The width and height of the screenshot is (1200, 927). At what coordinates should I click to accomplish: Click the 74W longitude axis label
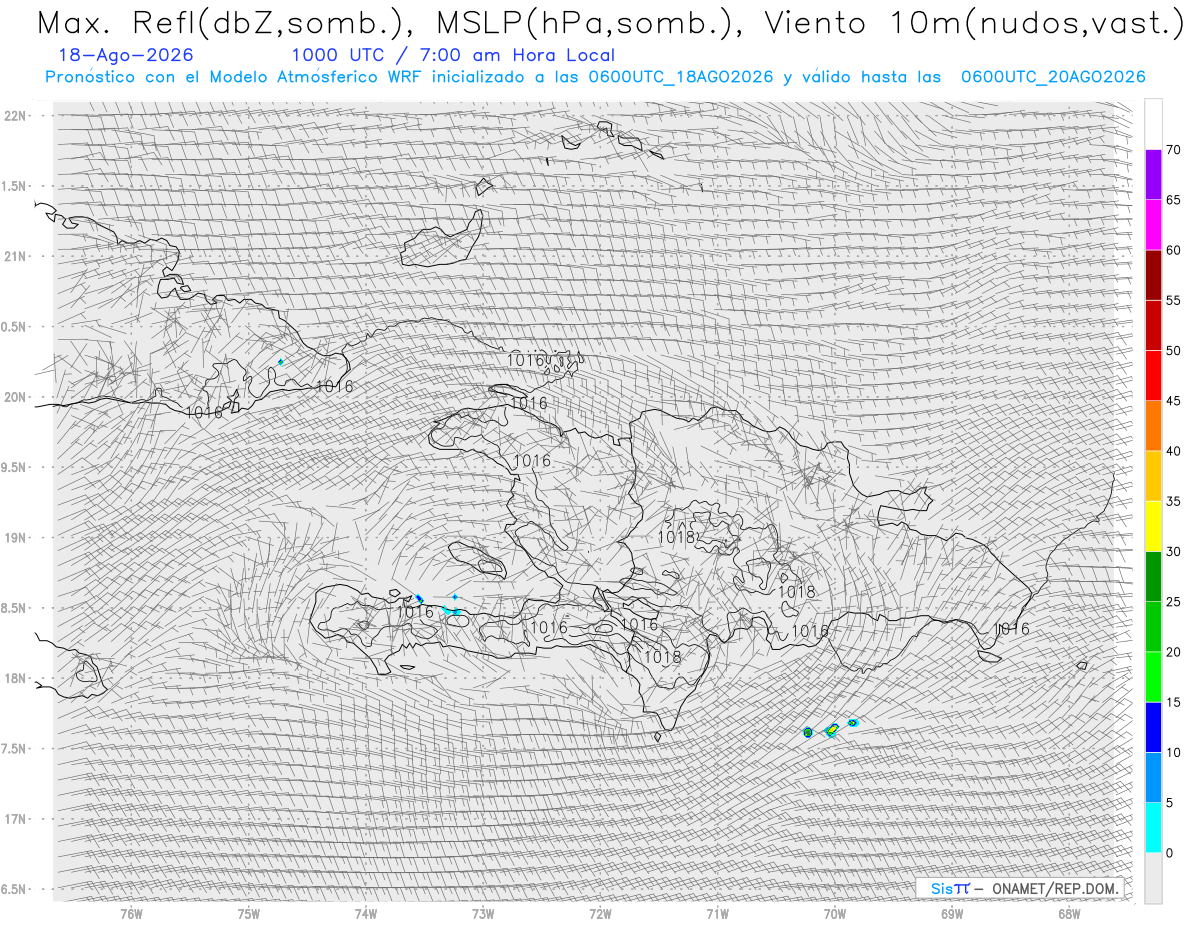366,913
